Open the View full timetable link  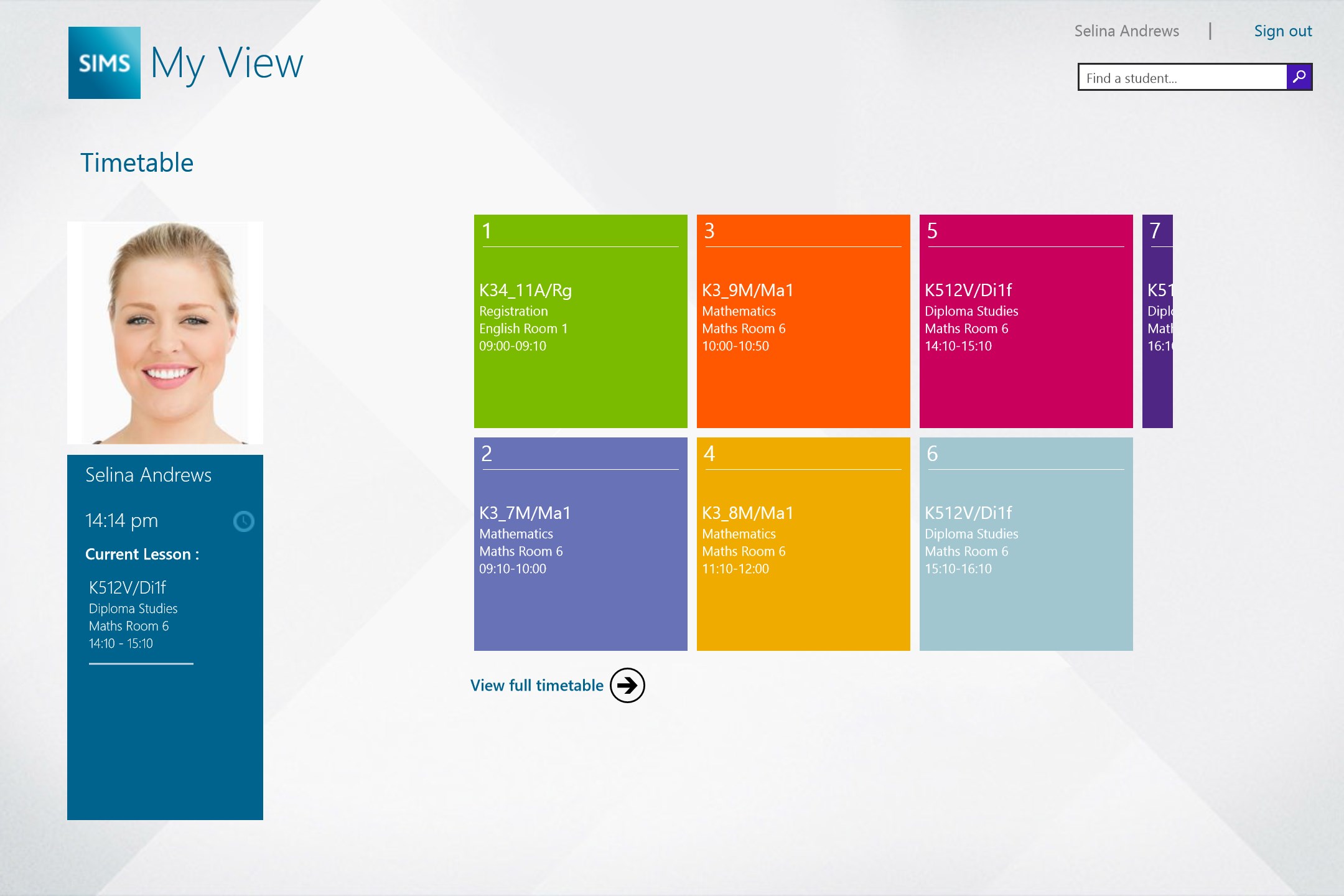[x=536, y=685]
